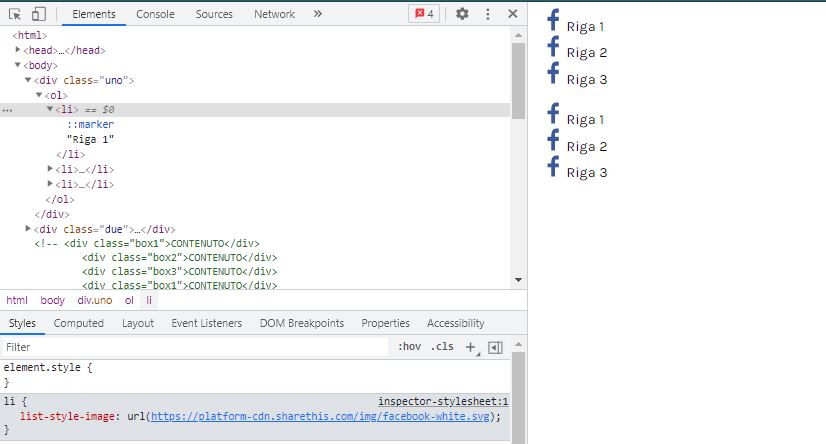Expand the head element node

(19, 50)
